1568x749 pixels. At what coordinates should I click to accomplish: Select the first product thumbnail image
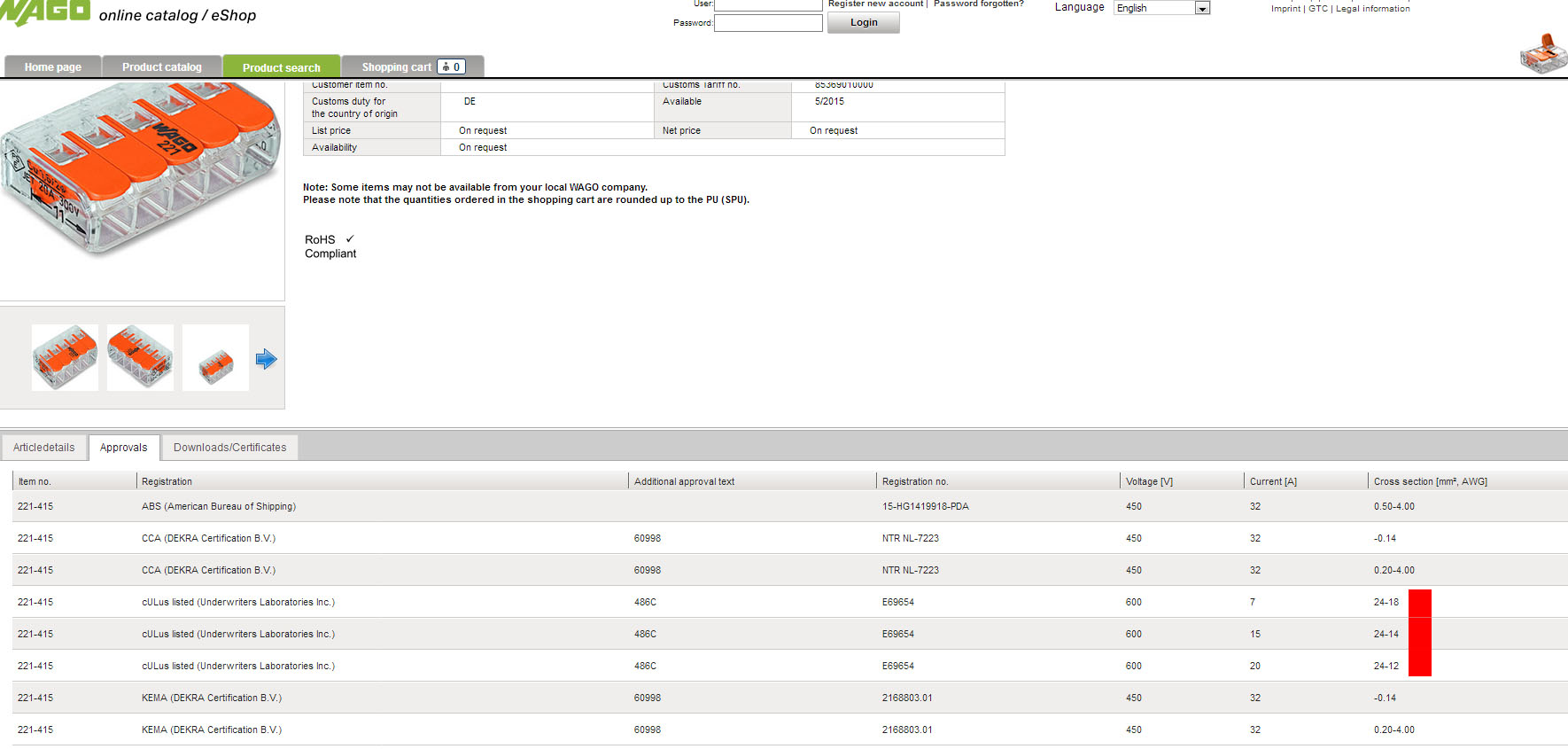point(65,357)
